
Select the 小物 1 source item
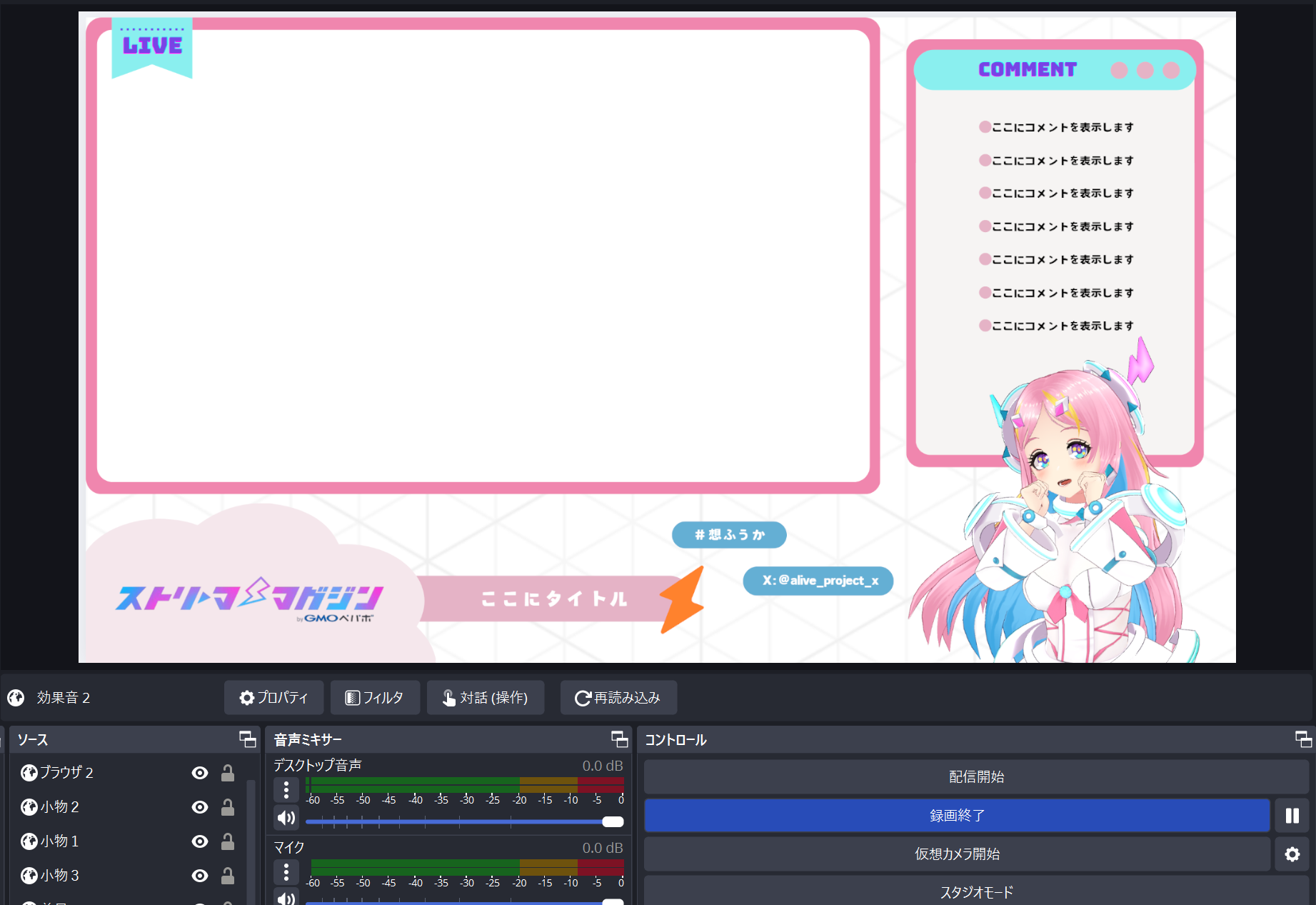[x=60, y=841]
